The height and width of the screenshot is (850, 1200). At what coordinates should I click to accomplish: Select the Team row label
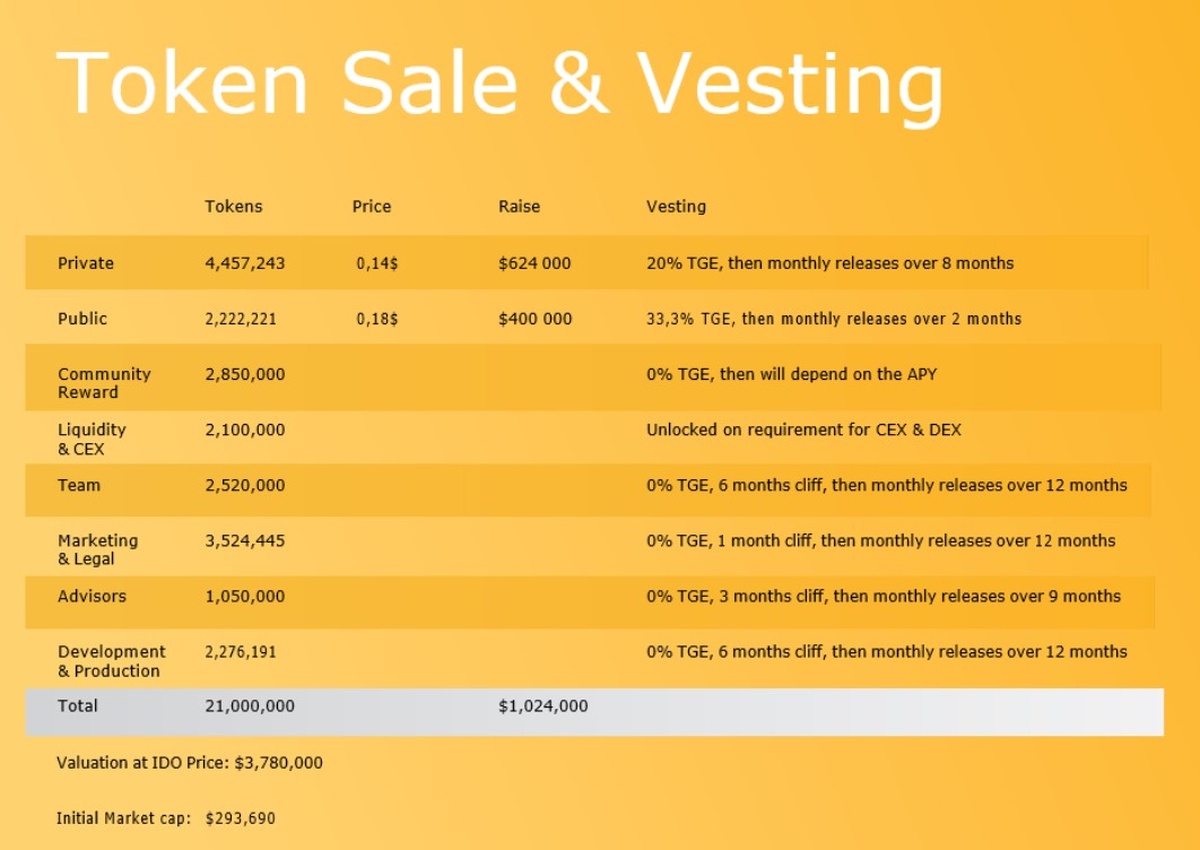pos(79,485)
